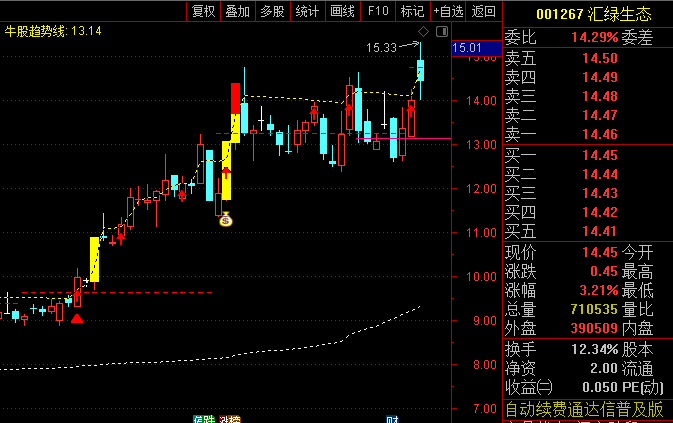Toggle the side panel layout icon
This screenshot has width=673, height=423.
click(x=442, y=31)
